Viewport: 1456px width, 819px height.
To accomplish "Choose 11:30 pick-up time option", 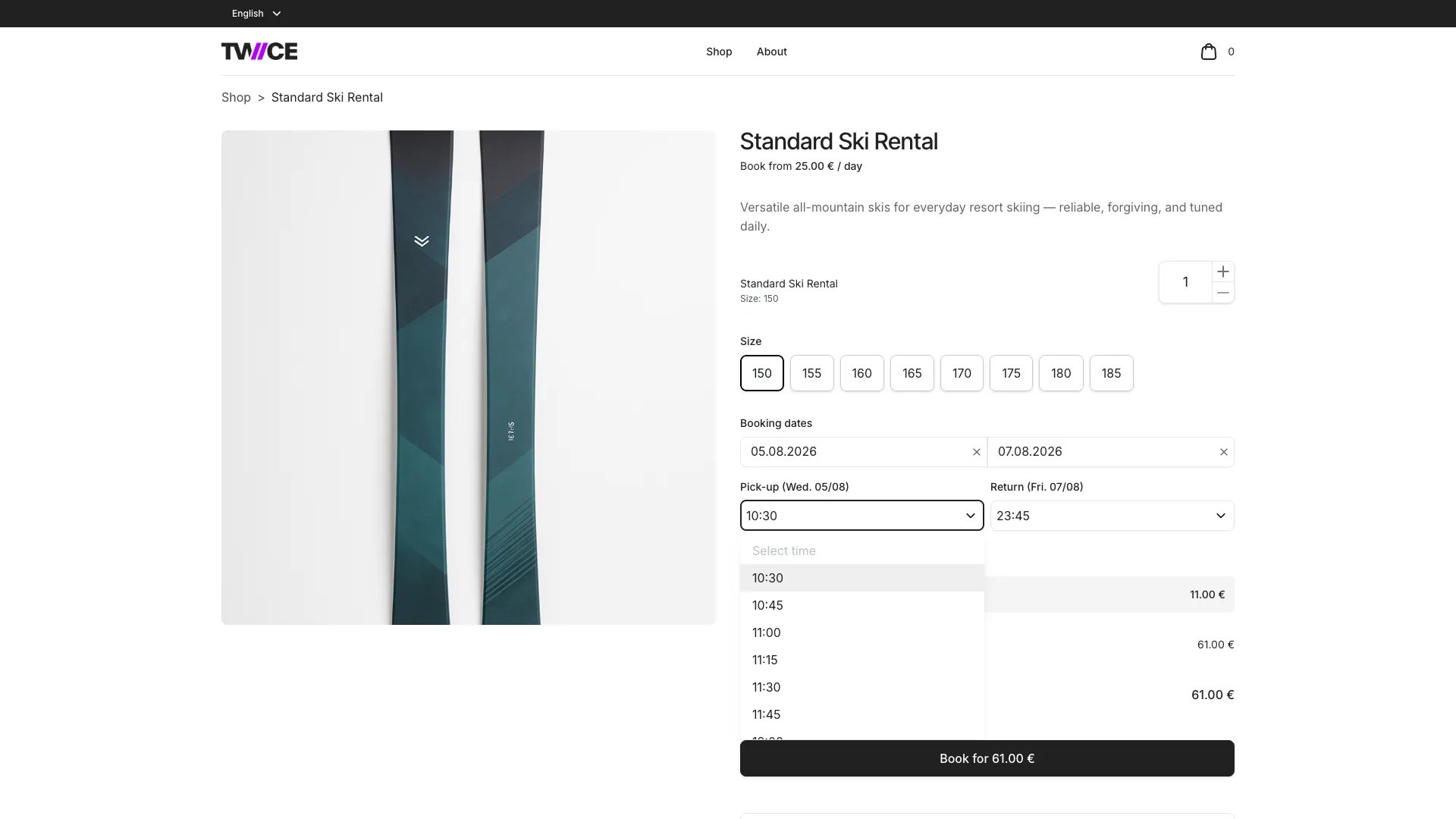I will (x=862, y=687).
